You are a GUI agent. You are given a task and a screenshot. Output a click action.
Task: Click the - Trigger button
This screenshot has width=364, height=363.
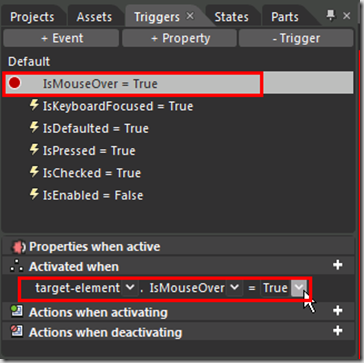[296, 38]
